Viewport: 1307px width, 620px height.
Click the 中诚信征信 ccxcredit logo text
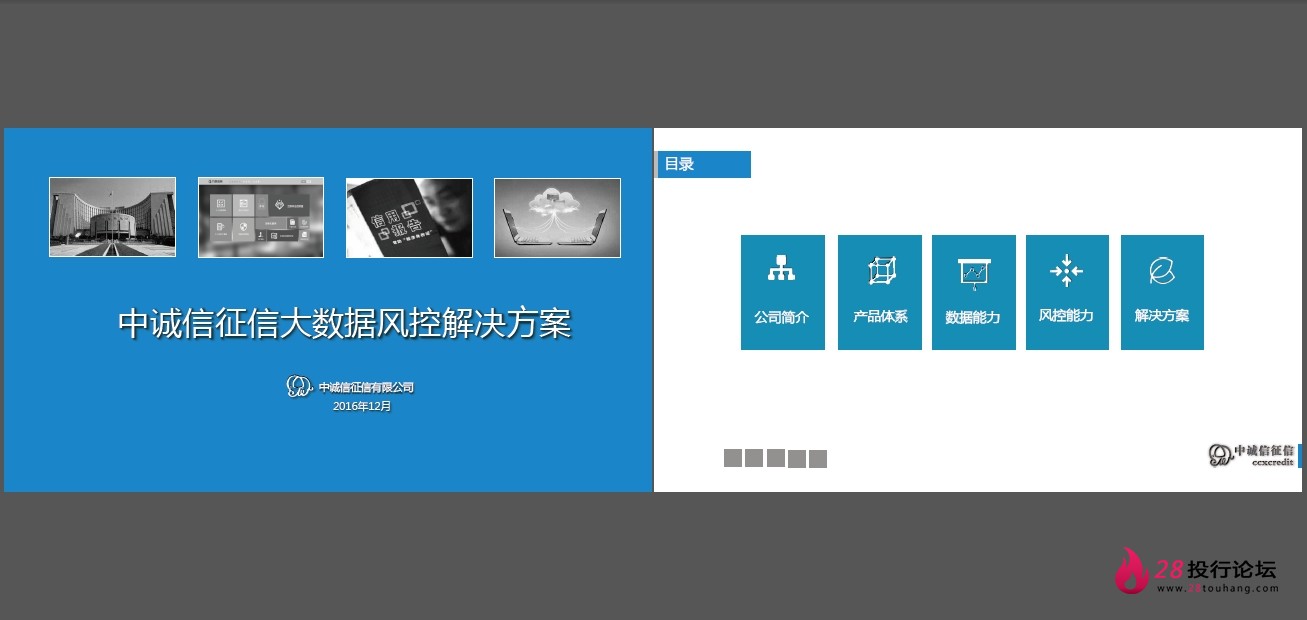[x=1265, y=455]
